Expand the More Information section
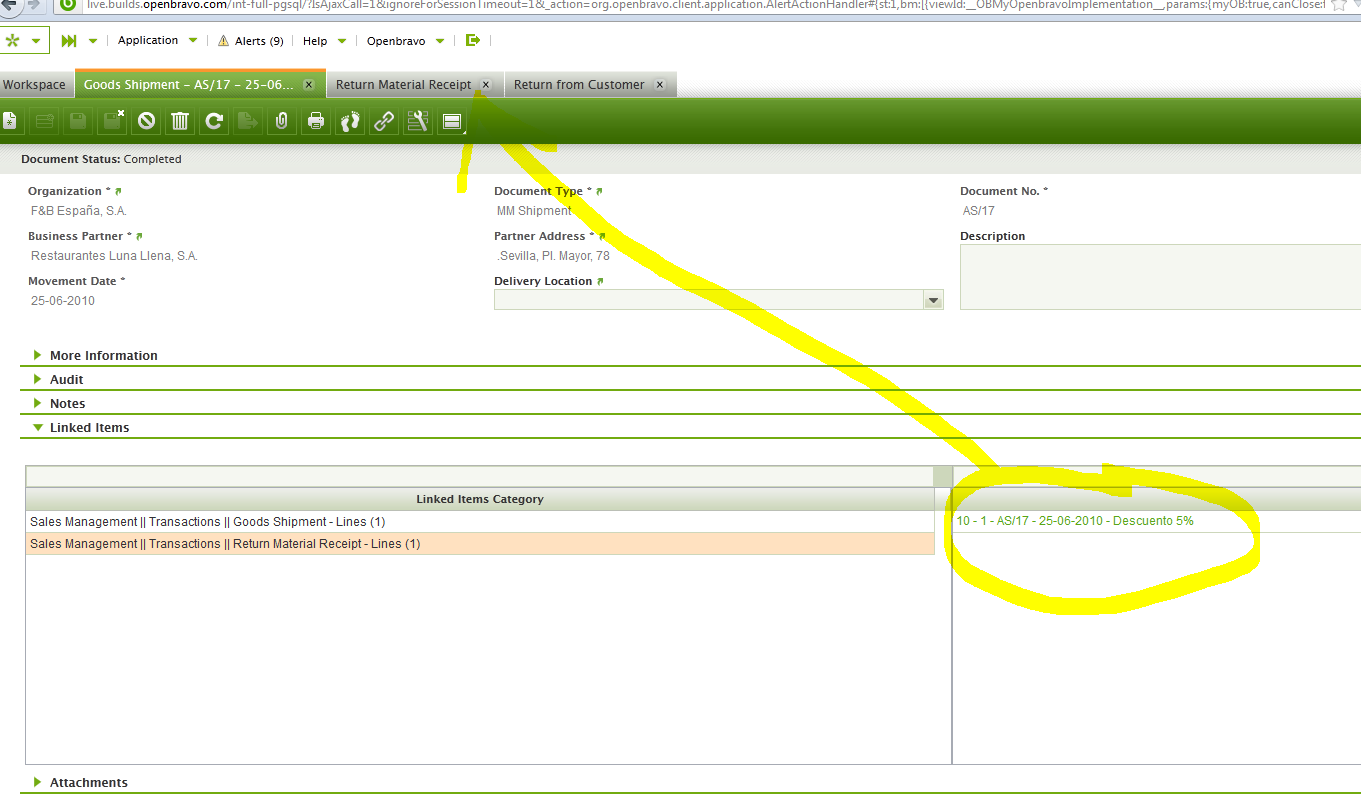This screenshot has width=1361, height=811. pos(103,355)
